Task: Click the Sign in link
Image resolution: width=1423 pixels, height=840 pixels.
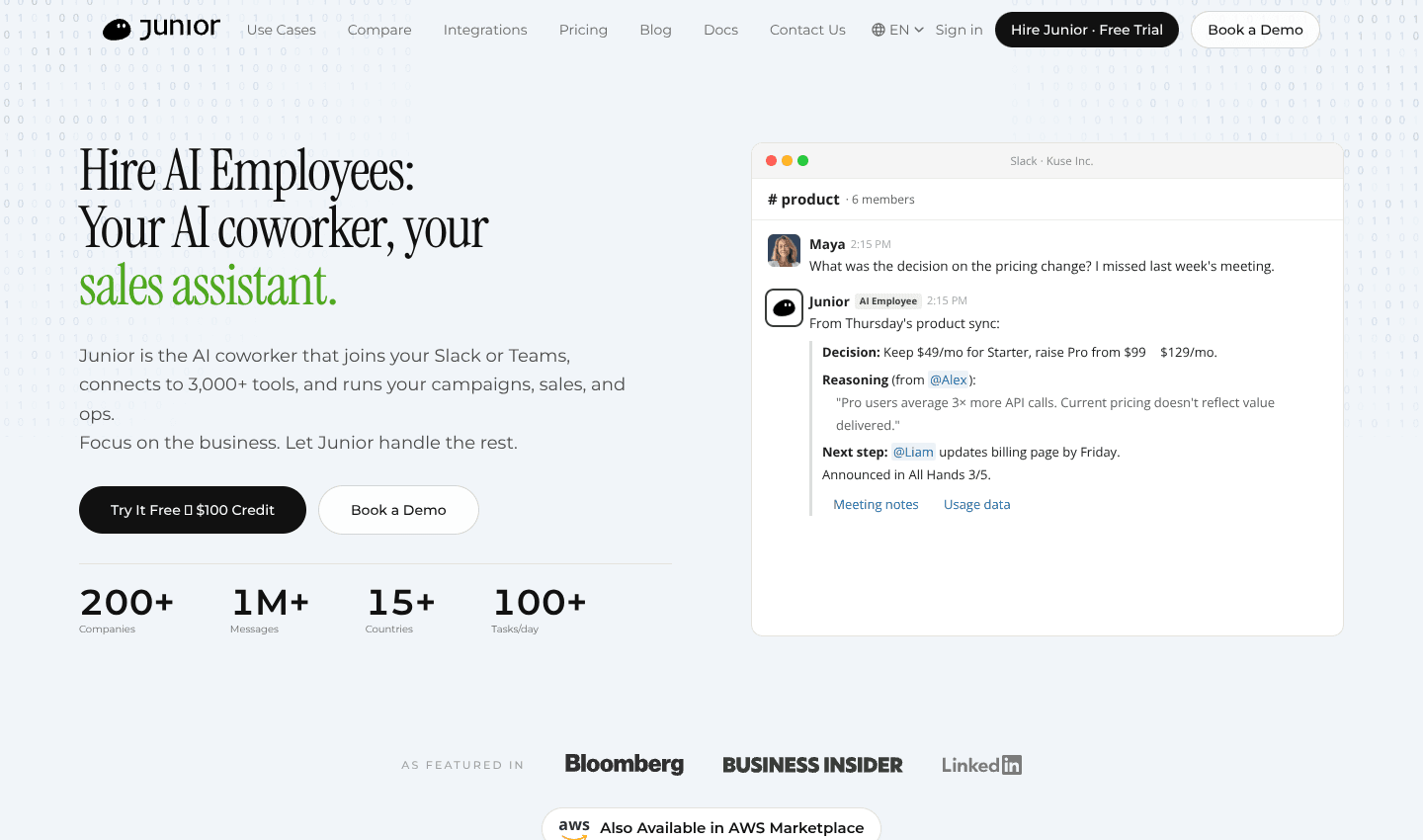Action: point(959,30)
